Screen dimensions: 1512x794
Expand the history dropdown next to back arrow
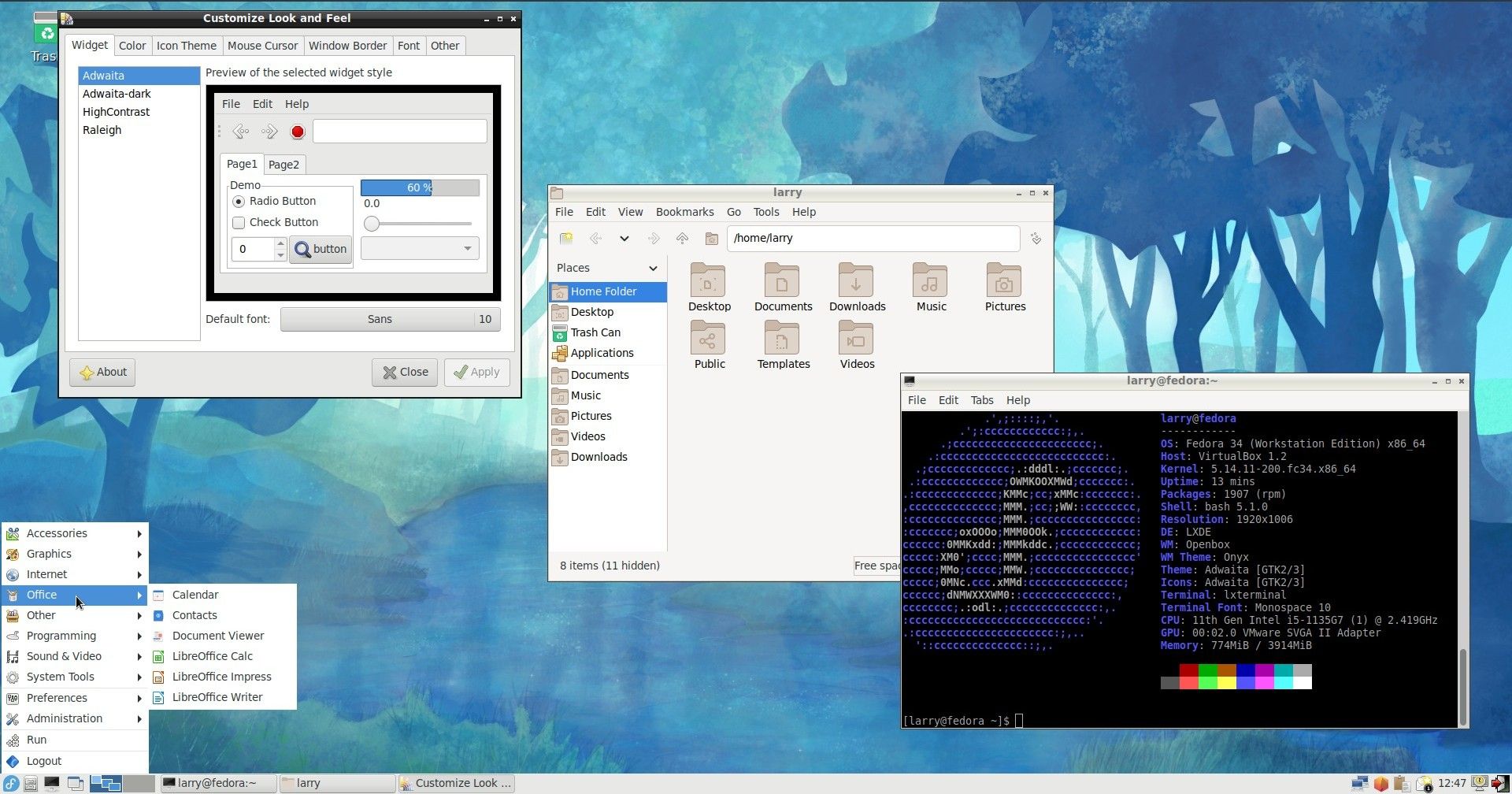pos(624,239)
